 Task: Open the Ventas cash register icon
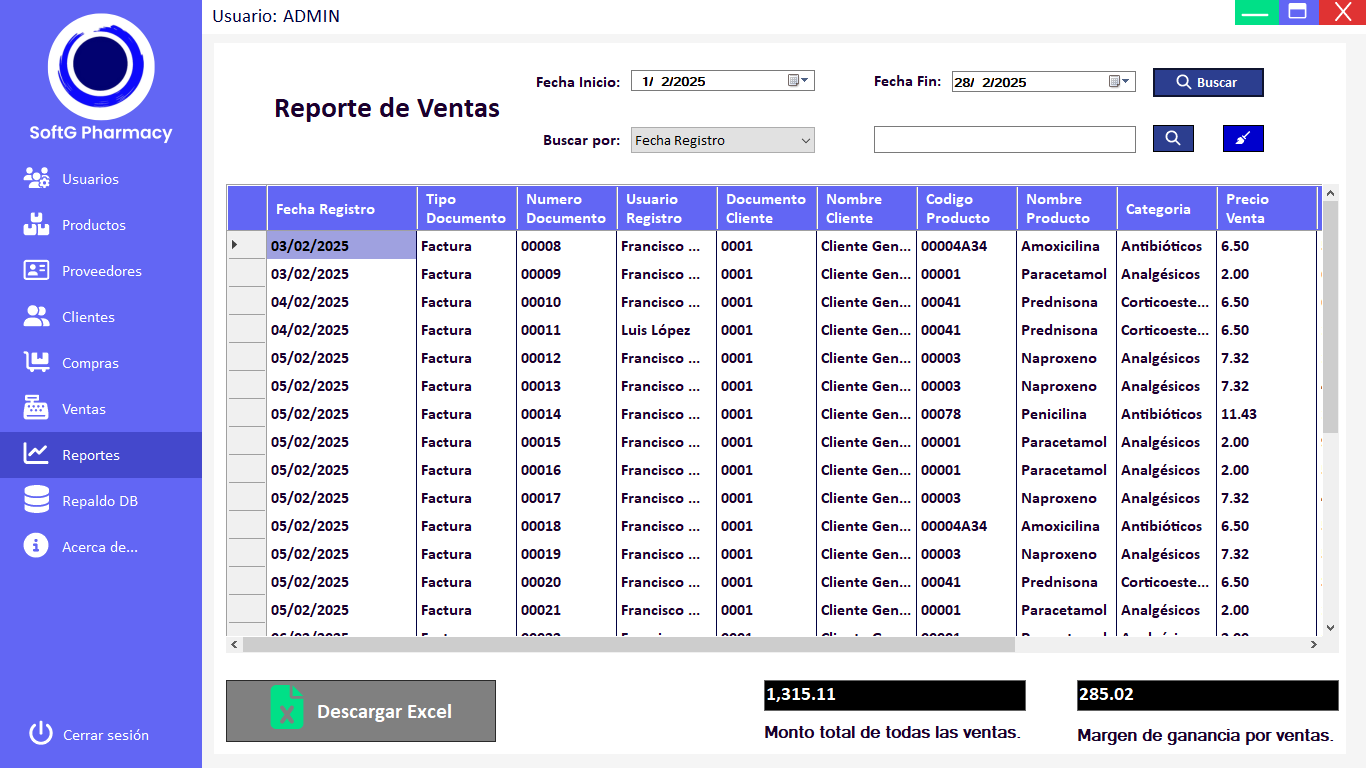click(37, 409)
